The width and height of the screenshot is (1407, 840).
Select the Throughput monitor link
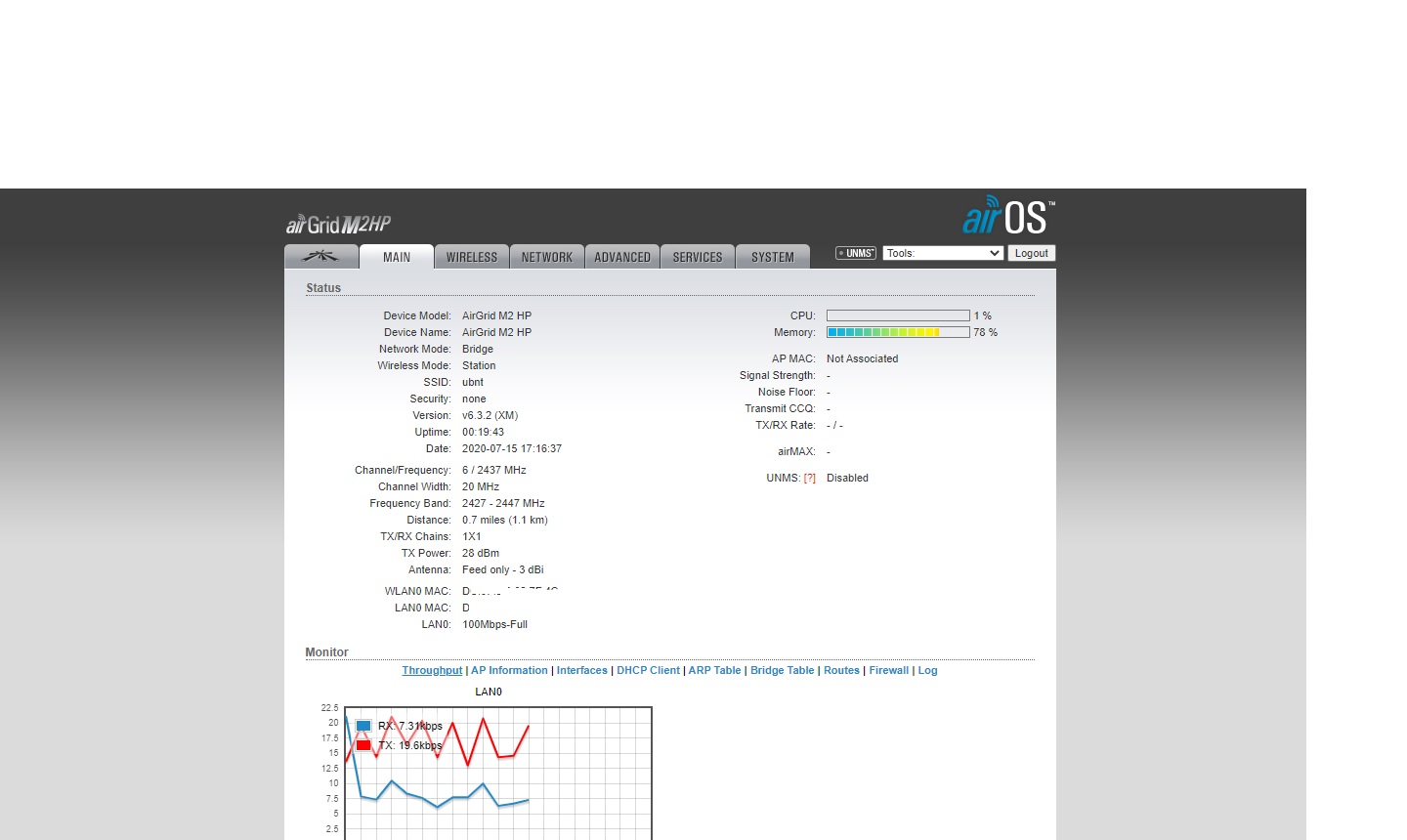pyautogui.click(x=432, y=670)
